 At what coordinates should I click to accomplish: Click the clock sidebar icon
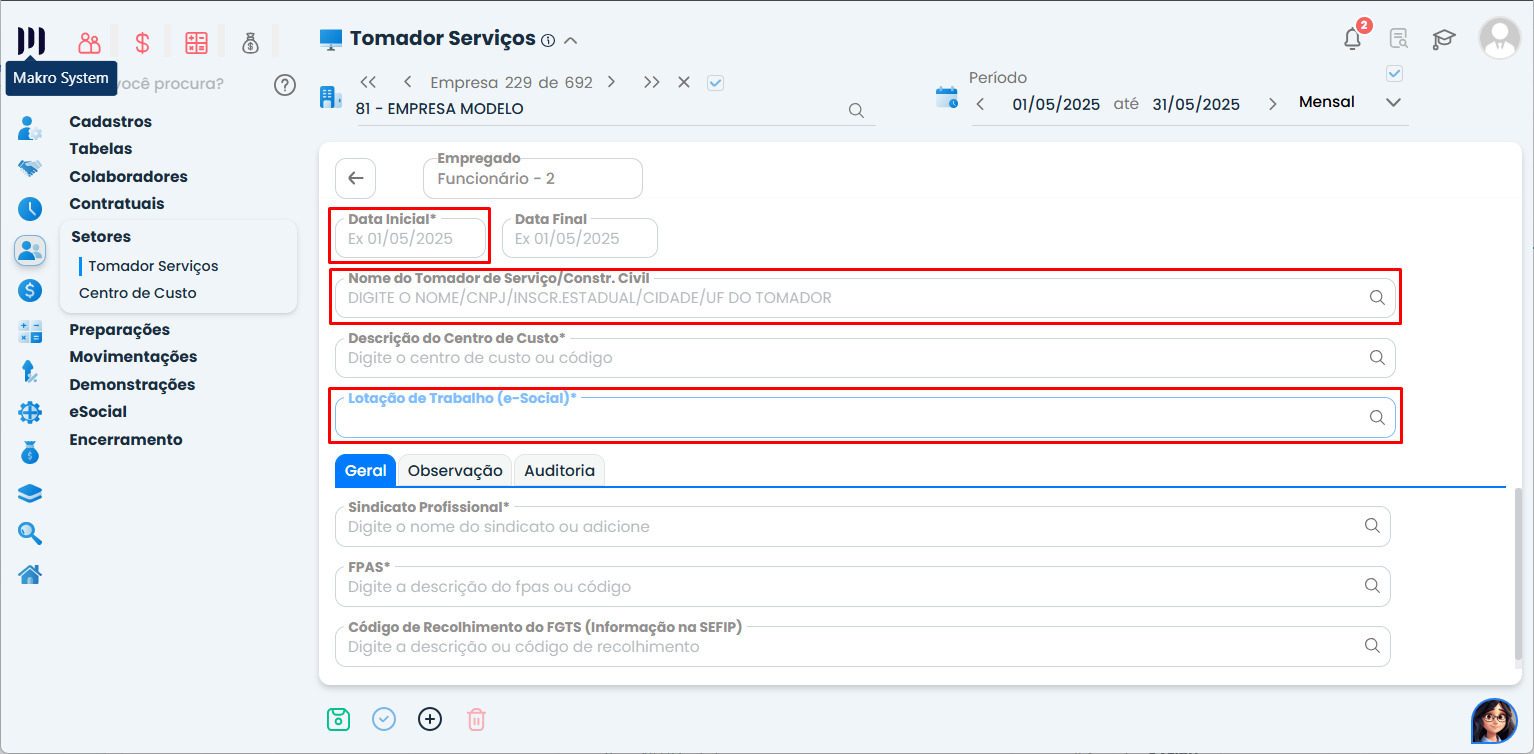click(x=30, y=209)
